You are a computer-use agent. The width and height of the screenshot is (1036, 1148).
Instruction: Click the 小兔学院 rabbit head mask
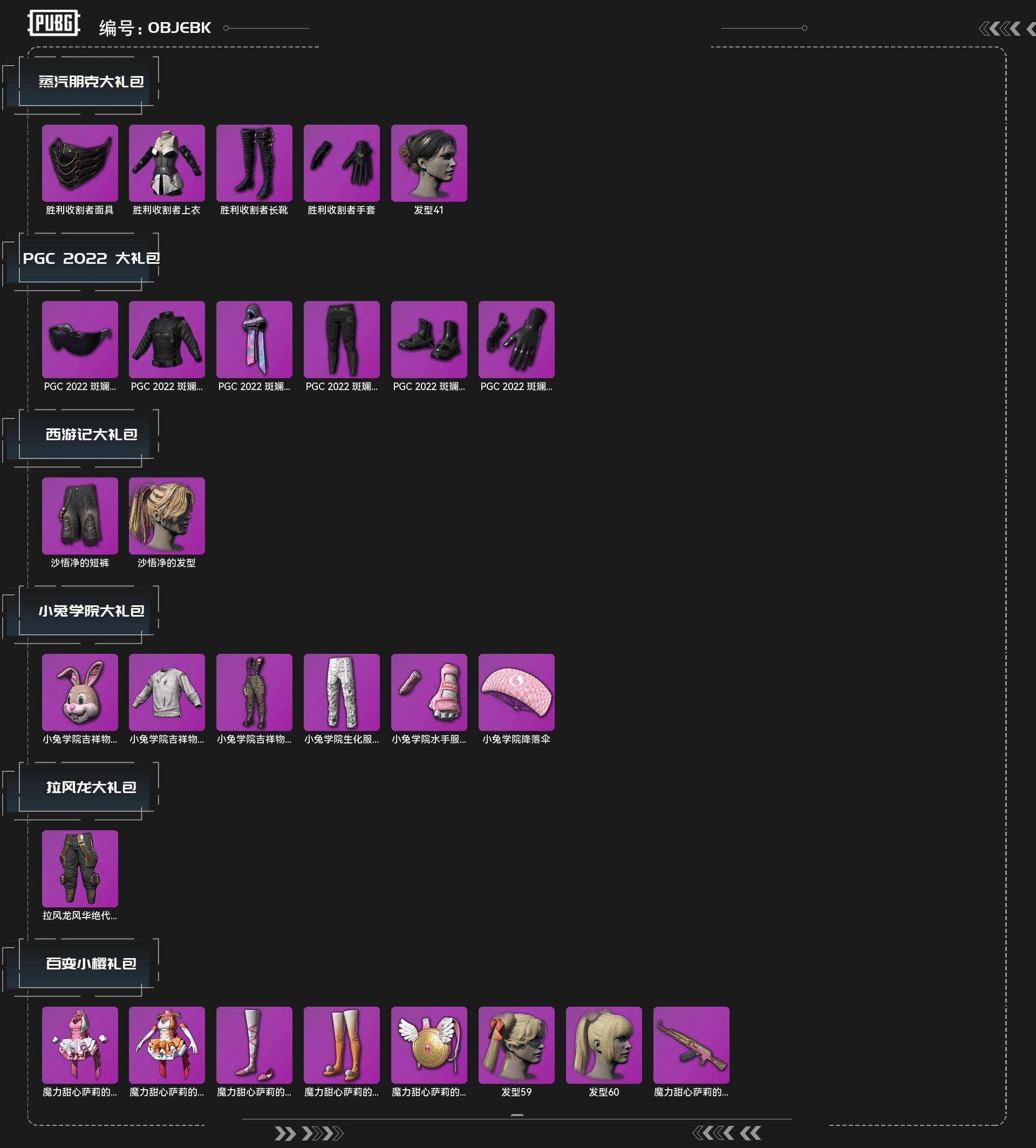(x=80, y=692)
